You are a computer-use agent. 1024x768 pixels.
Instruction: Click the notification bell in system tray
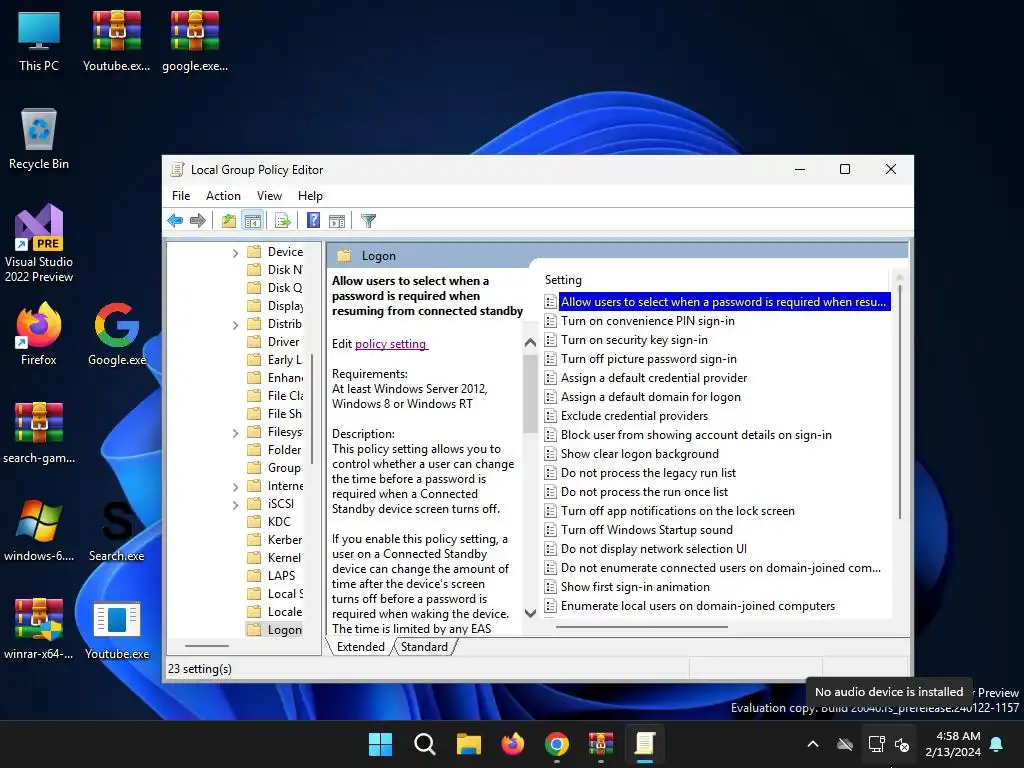click(x=997, y=744)
